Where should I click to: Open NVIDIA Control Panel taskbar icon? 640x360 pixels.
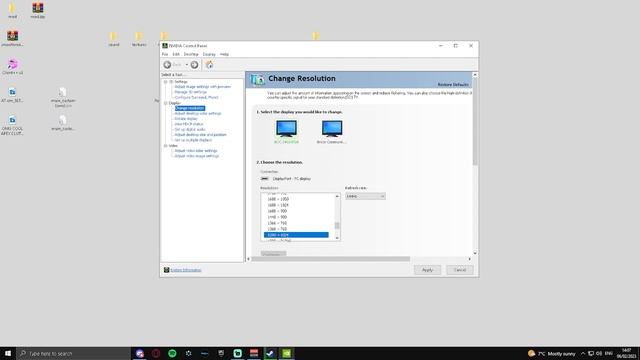point(287,353)
